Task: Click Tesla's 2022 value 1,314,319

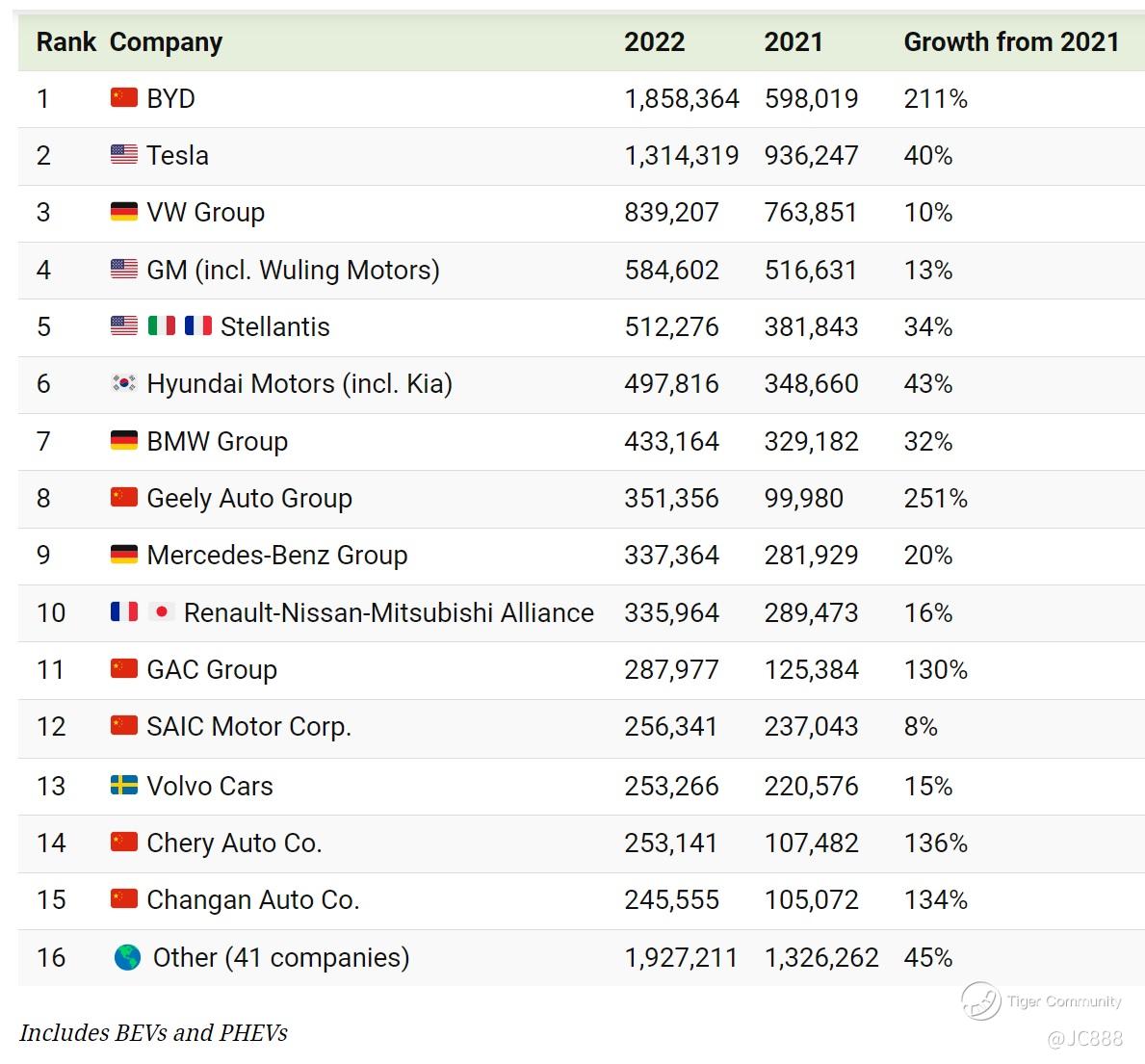Action: coord(681,156)
